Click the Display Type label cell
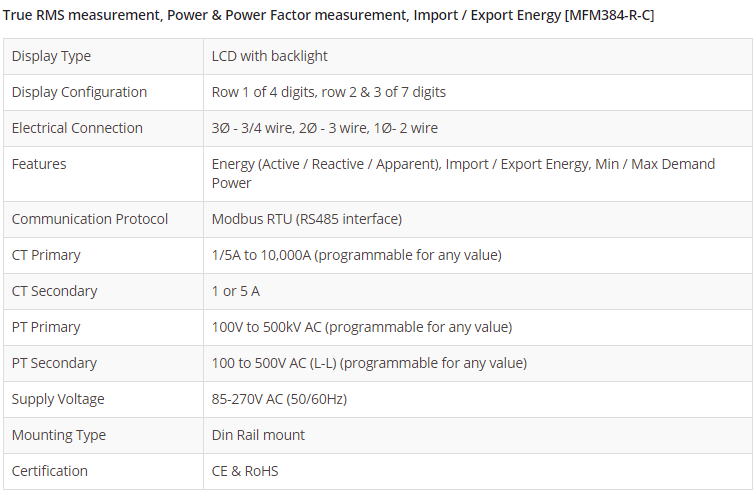The width and height of the screenshot is (756, 495). pos(51,56)
